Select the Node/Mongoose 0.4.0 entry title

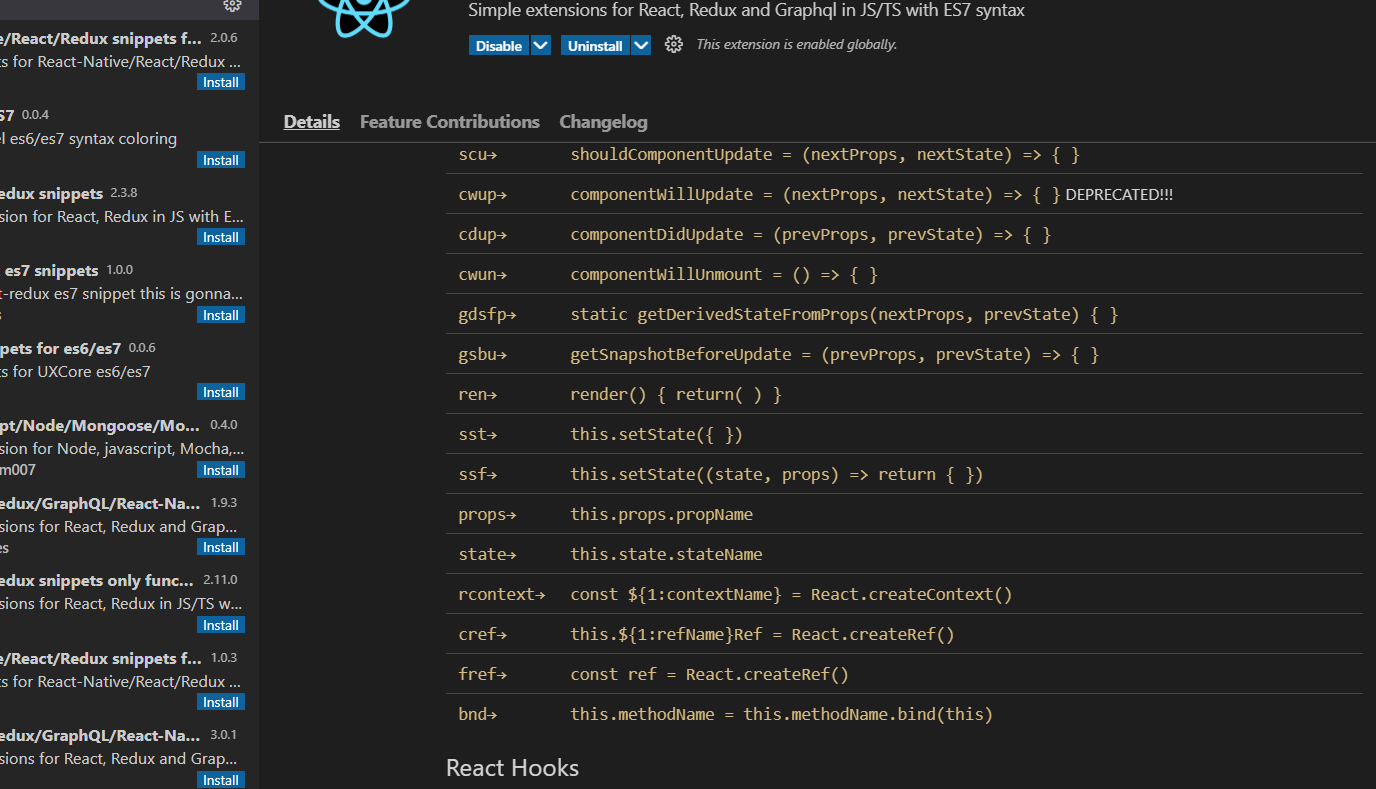coord(101,425)
